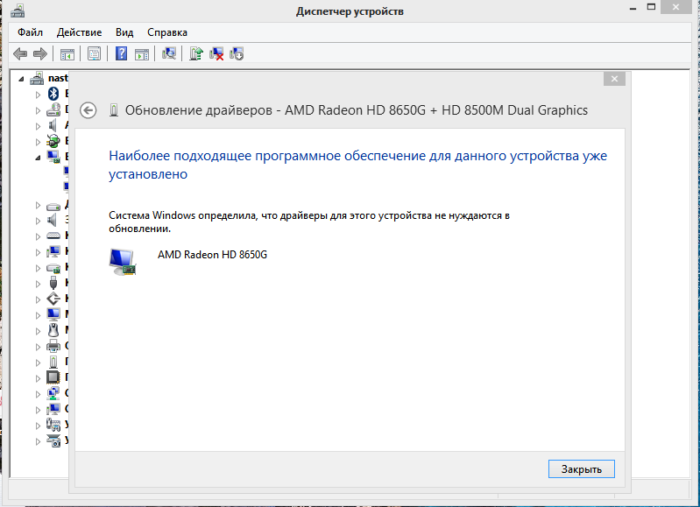Click the update driver software toolbar icon
700x507 pixels.
click(x=196, y=54)
